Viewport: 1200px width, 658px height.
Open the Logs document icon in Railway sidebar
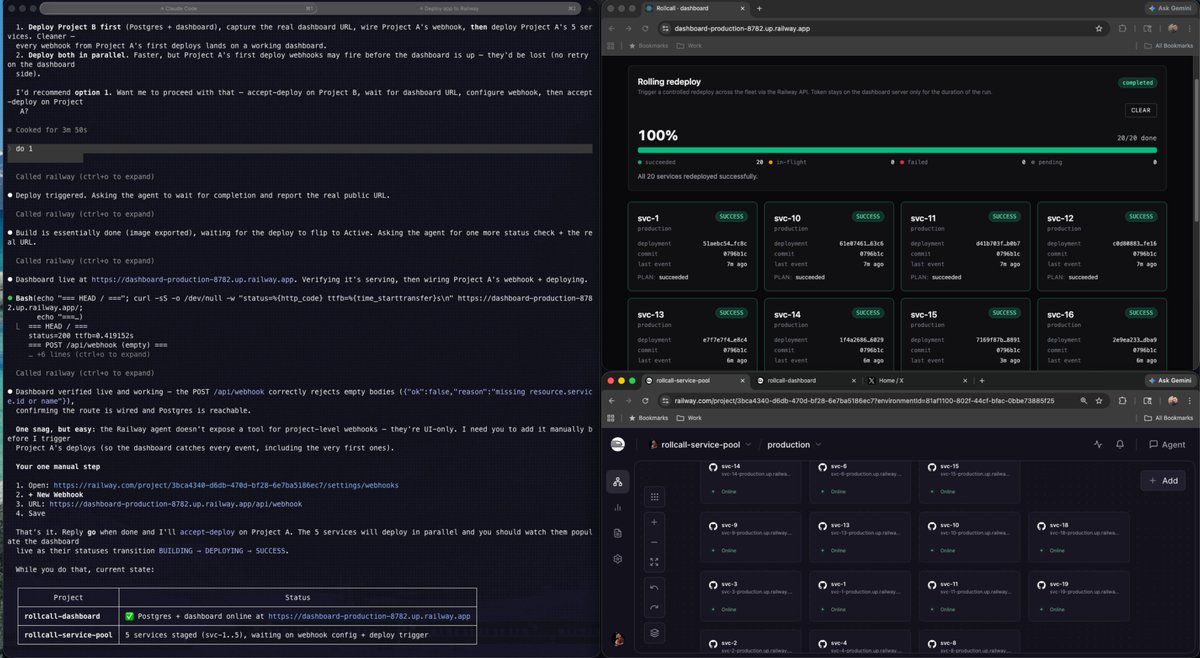point(618,534)
